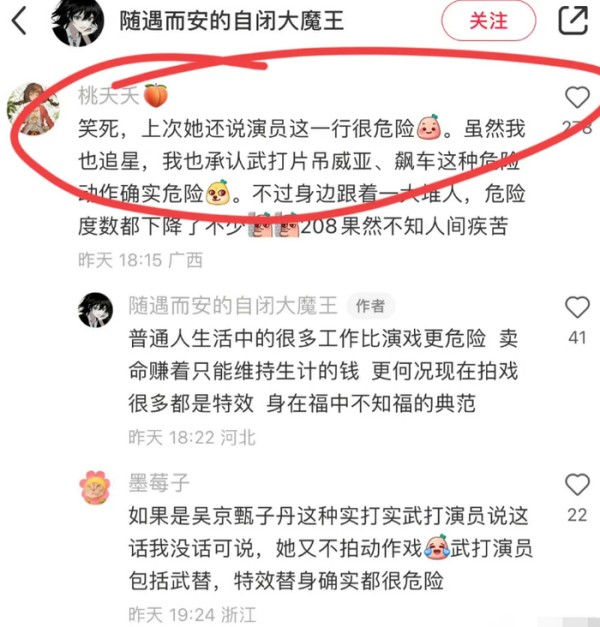Screen dimensions: 600x627
Task: Tap the timestamp 昨天 18:15 广西
Action: coord(140,260)
